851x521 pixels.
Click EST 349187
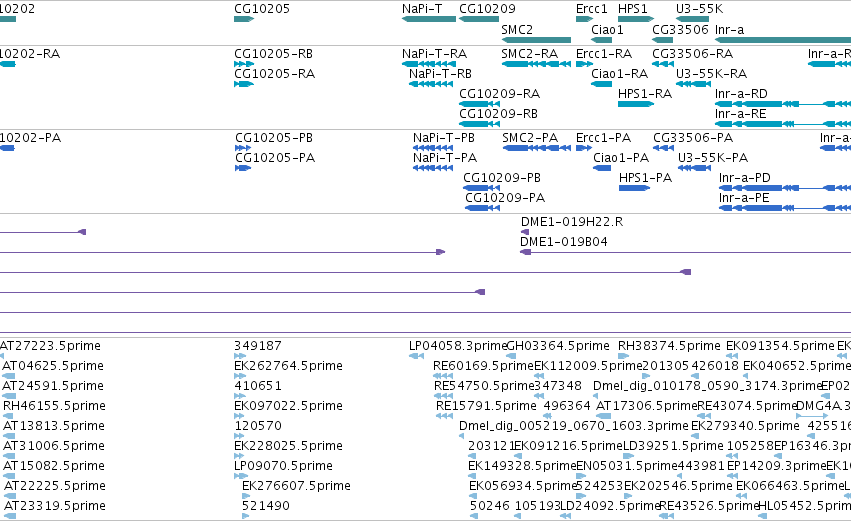click(x=240, y=356)
